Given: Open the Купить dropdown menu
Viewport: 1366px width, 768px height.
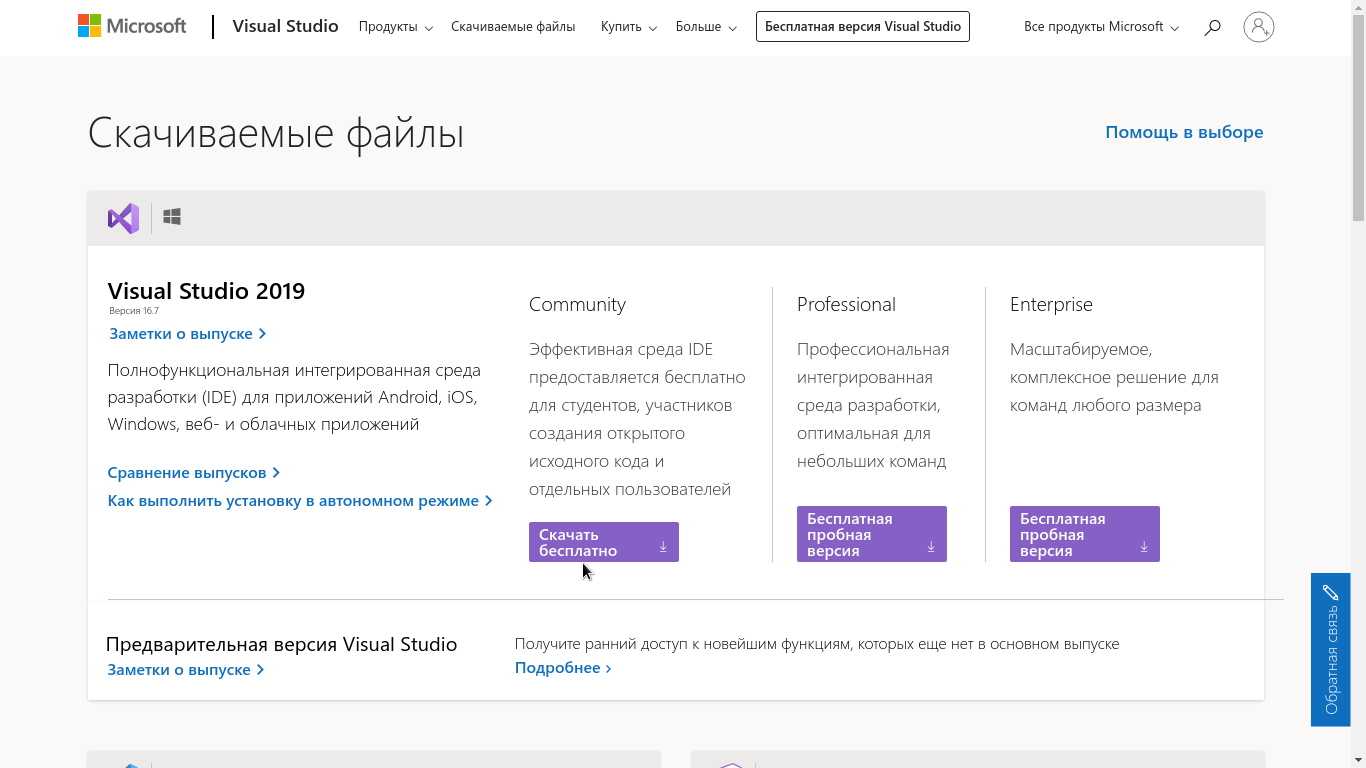Looking at the screenshot, I should click(629, 27).
